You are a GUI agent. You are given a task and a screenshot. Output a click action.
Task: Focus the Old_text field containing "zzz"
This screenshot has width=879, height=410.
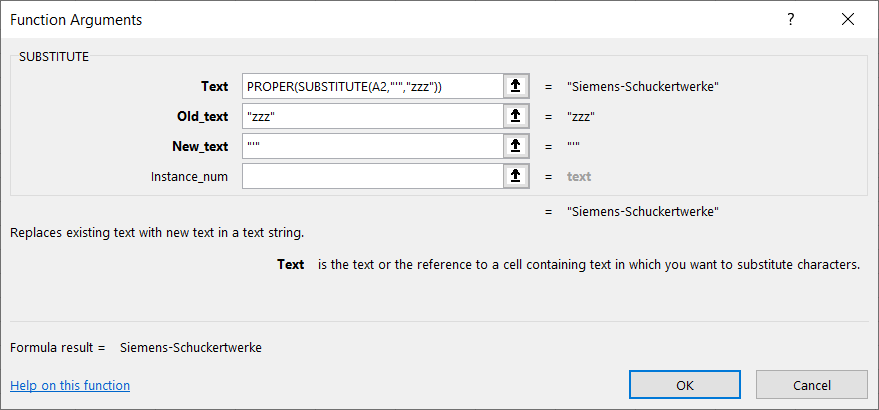coord(371,117)
